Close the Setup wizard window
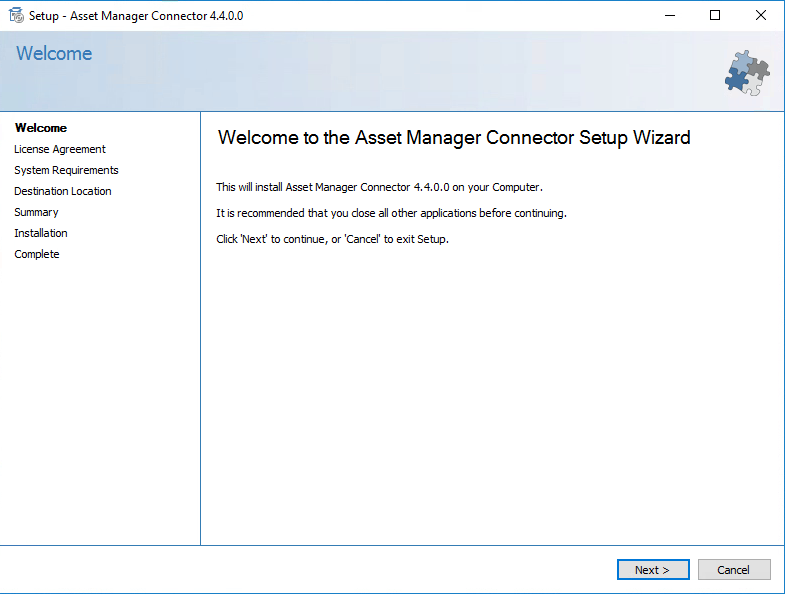The height and width of the screenshot is (594, 785). point(761,16)
